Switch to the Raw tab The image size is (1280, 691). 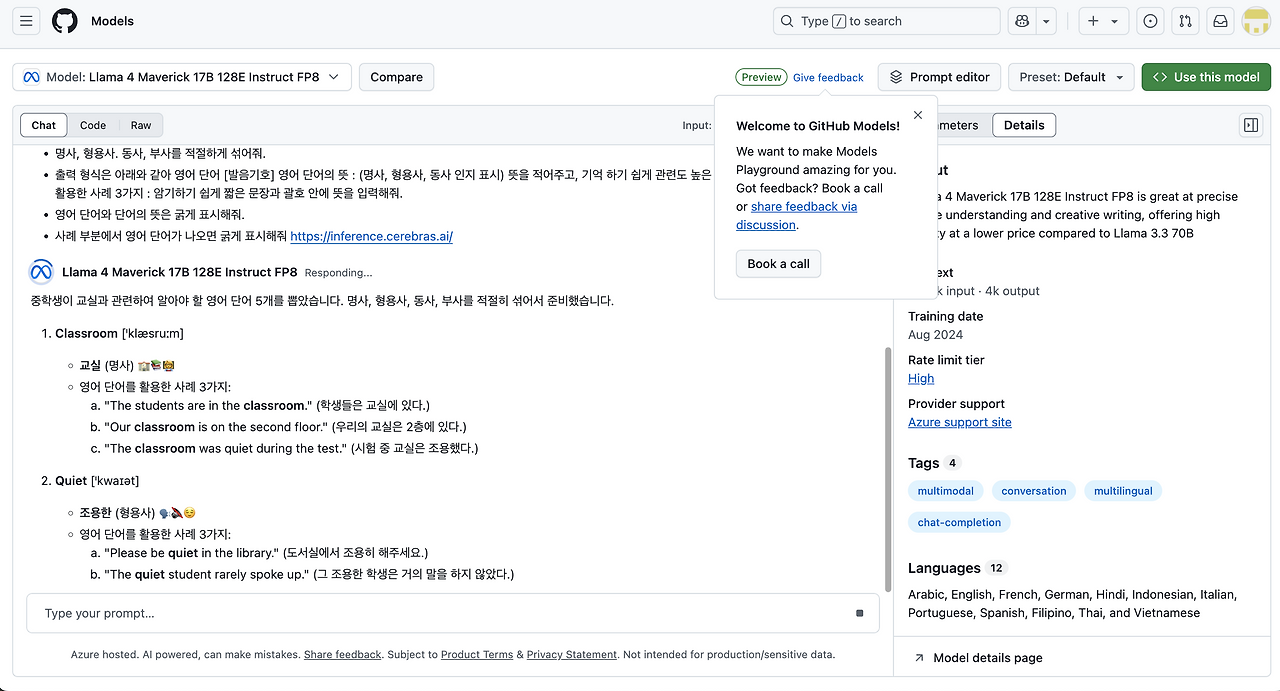141,125
